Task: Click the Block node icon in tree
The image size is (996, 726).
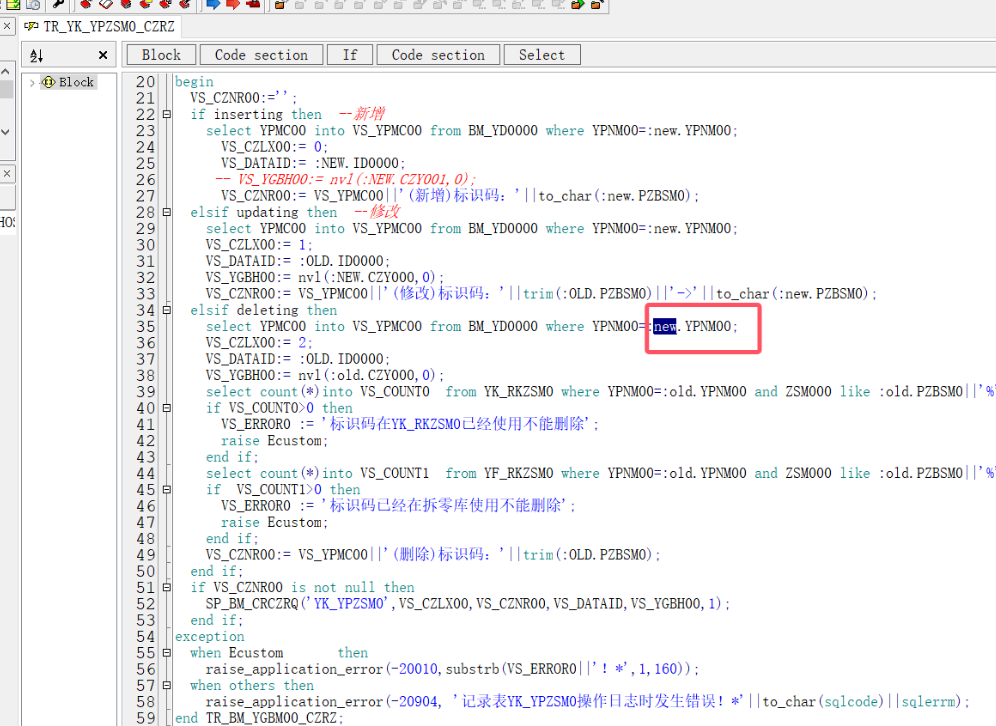Action: [x=48, y=82]
